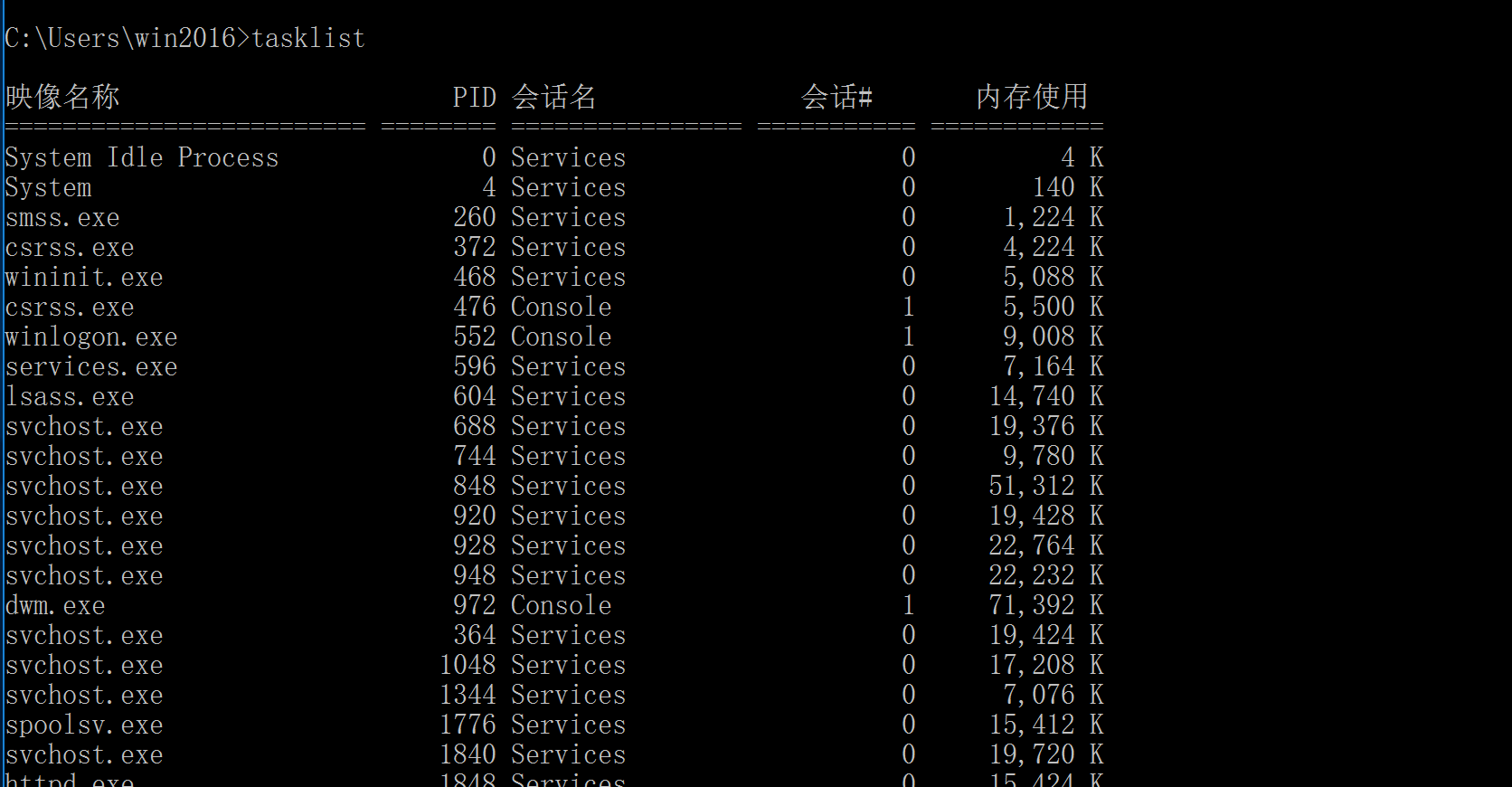The height and width of the screenshot is (787, 1512).
Task: Click session number 1 in dwm.exe row
Action: (909, 605)
